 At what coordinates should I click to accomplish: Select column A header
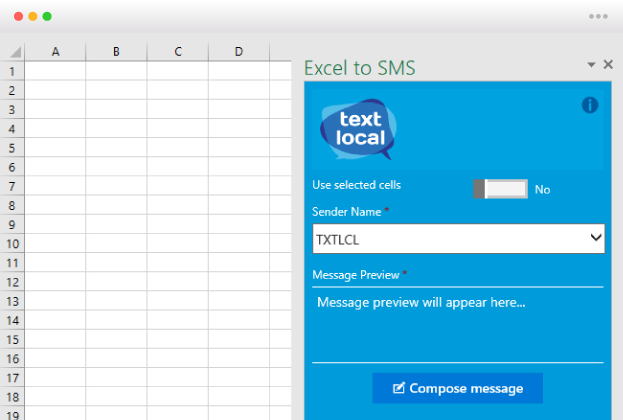[55, 52]
